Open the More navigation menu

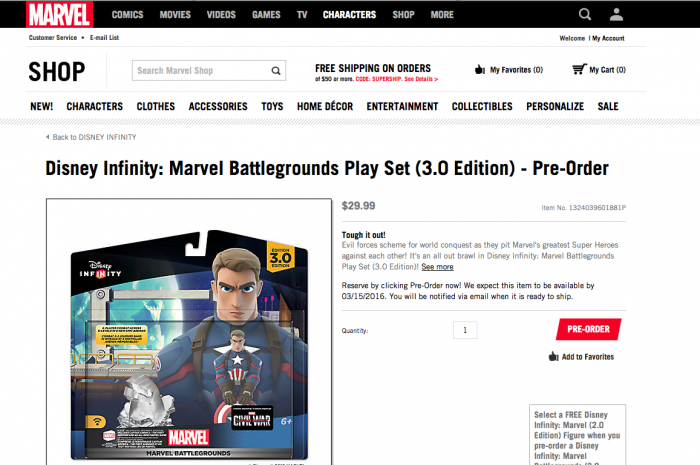[x=442, y=15]
